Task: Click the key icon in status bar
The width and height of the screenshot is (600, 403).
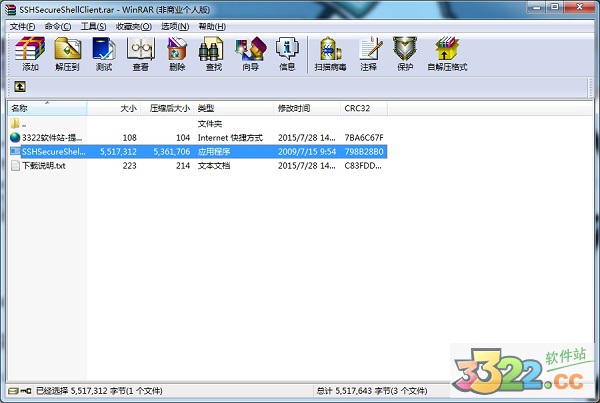Action: click(26, 391)
